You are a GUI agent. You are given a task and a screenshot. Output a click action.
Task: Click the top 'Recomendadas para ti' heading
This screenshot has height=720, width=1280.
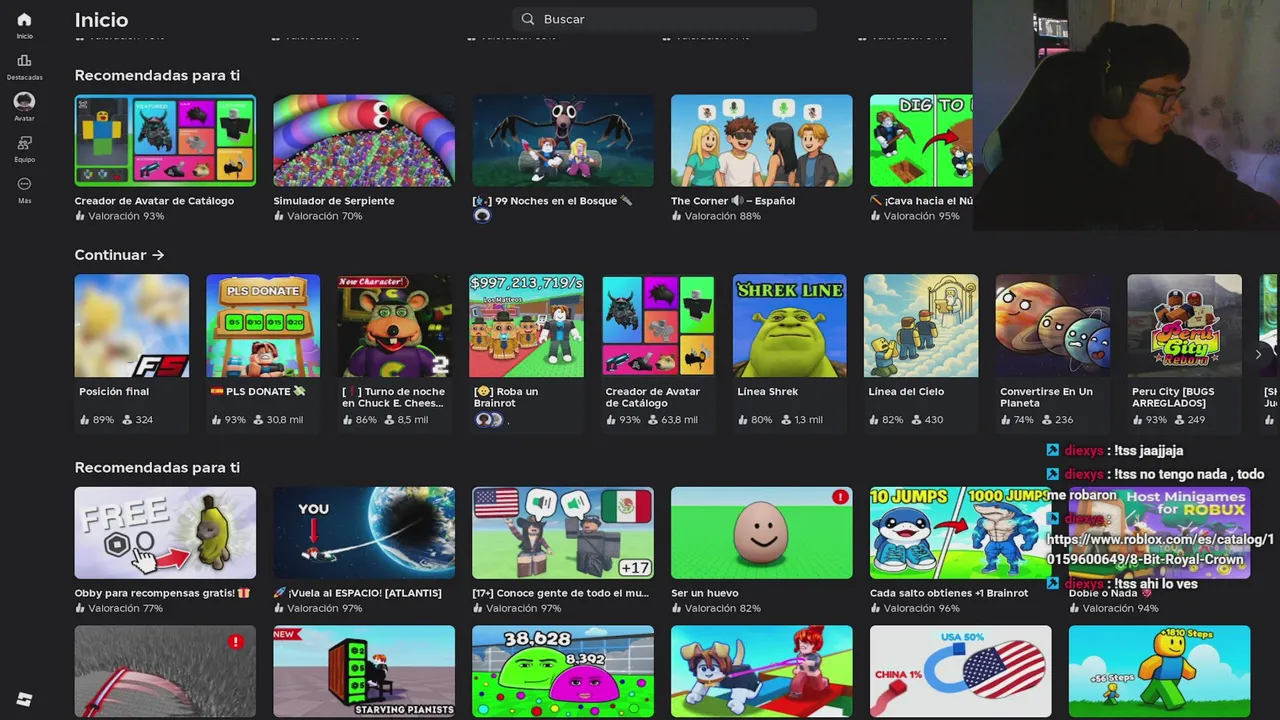(x=157, y=75)
